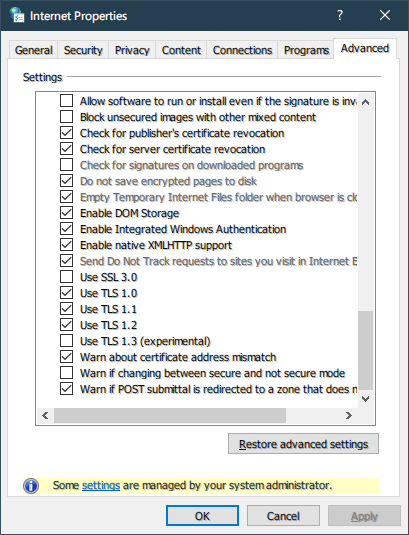Toggle Enable DOM Storage checkbox
Viewport: 409px width, 535px height.
[67, 213]
